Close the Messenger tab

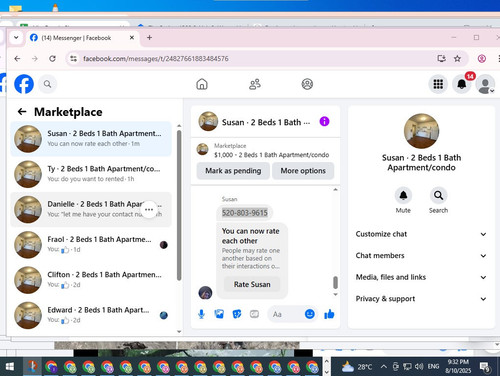pyautogui.click(x=132, y=38)
